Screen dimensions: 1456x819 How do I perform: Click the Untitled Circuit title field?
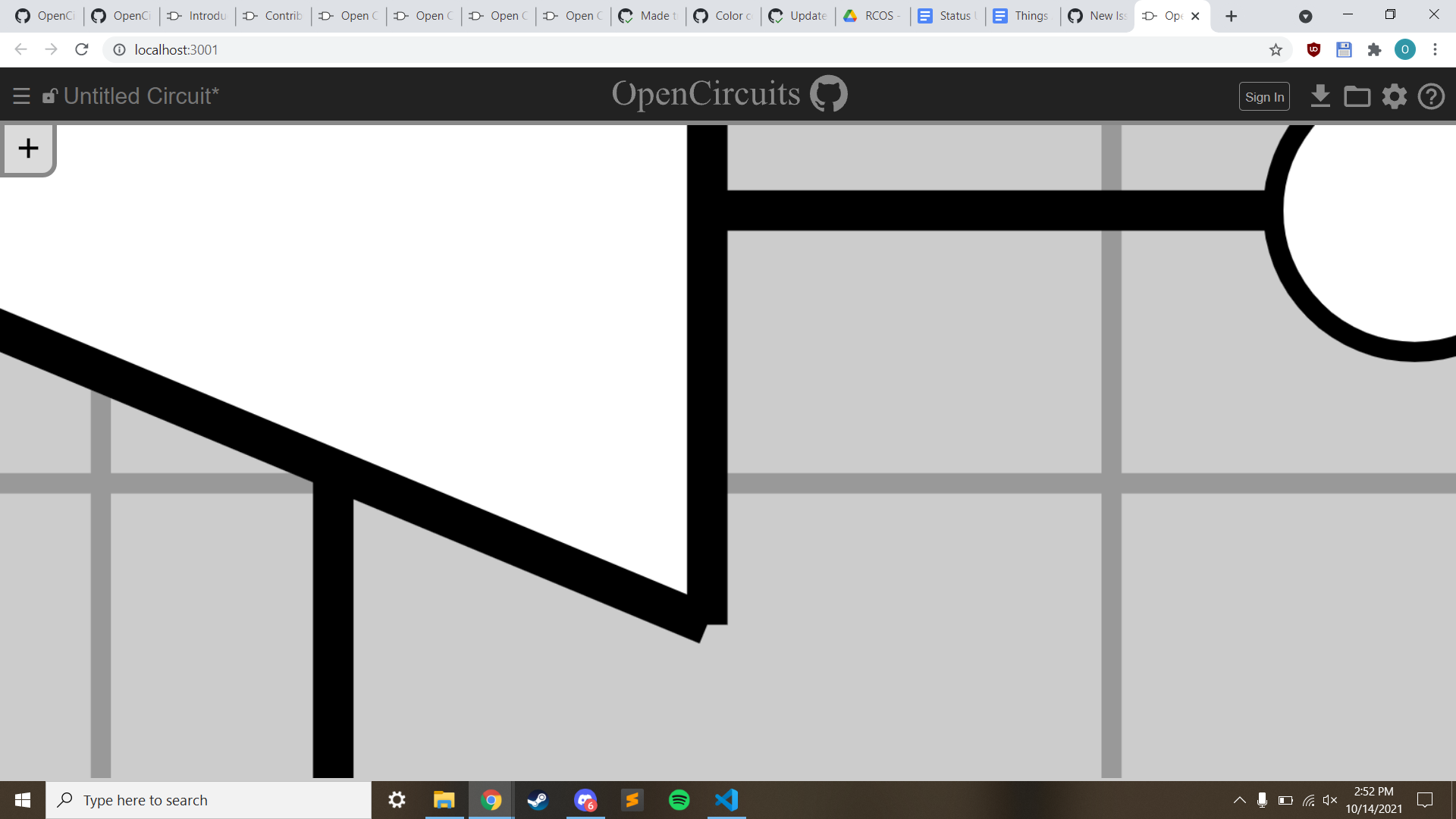coord(141,96)
